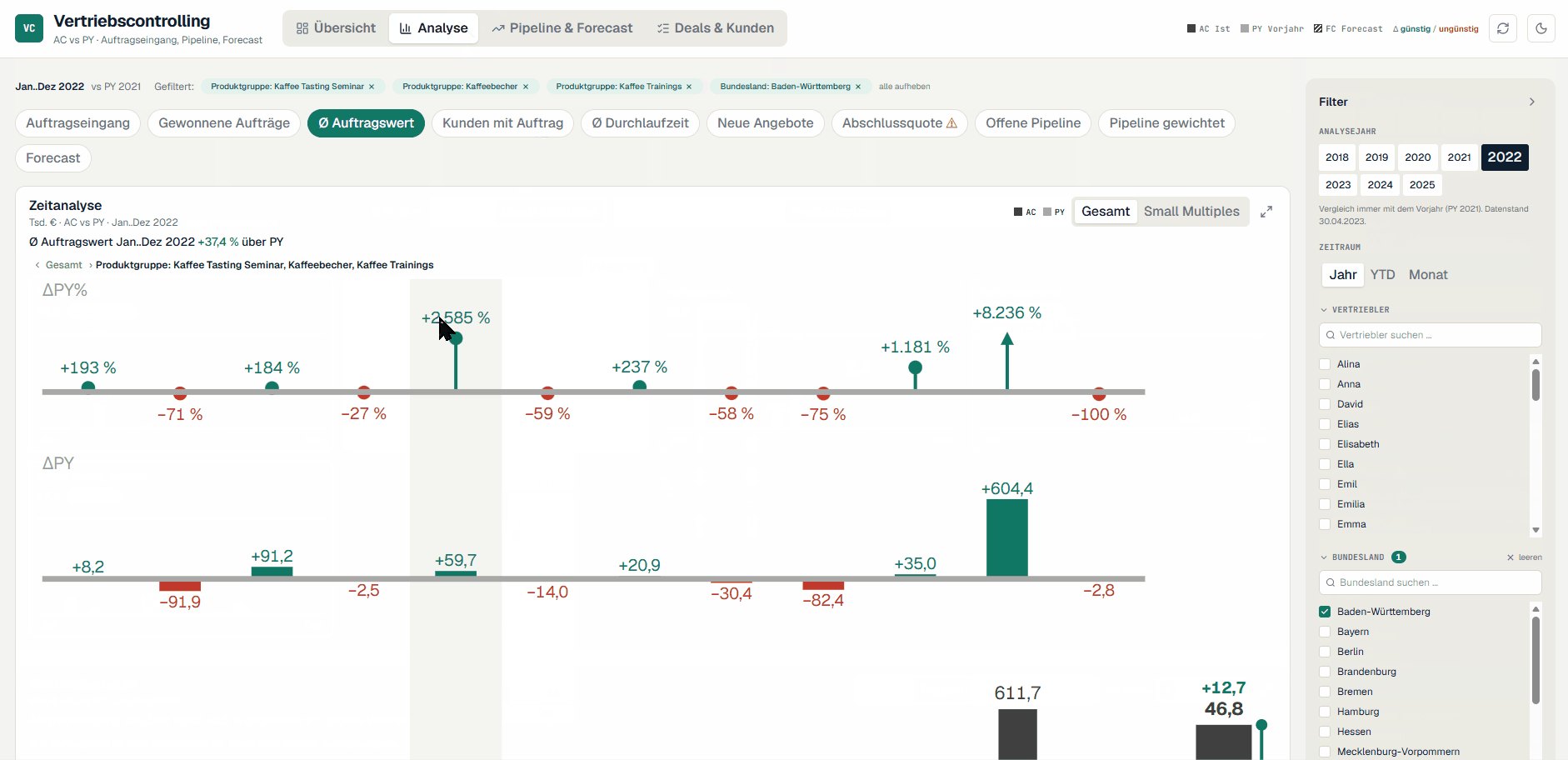Select the Auftragseingang metric
The image size is (1568, 760).
tap(78, 123)
